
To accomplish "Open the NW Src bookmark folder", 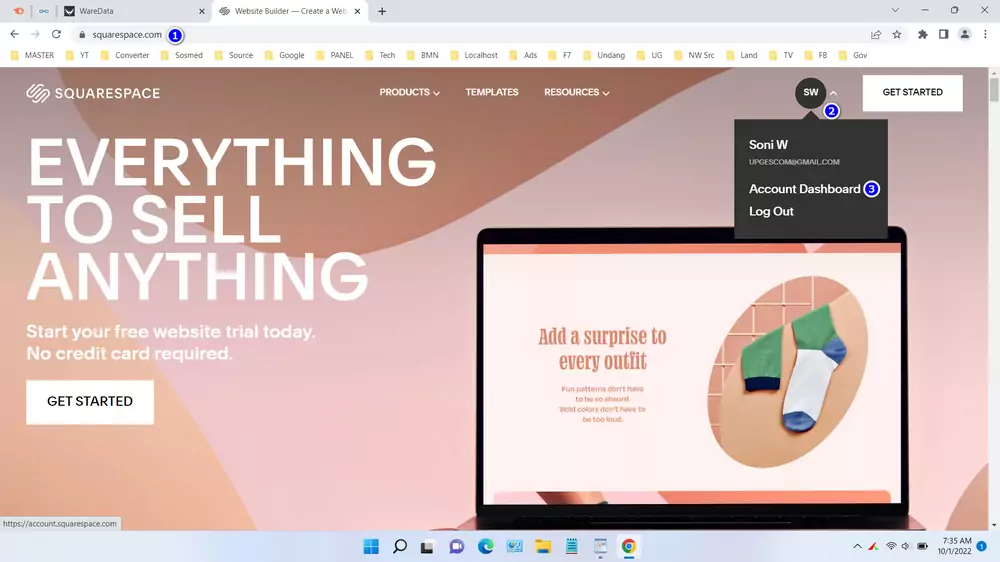I will [695, 55].
